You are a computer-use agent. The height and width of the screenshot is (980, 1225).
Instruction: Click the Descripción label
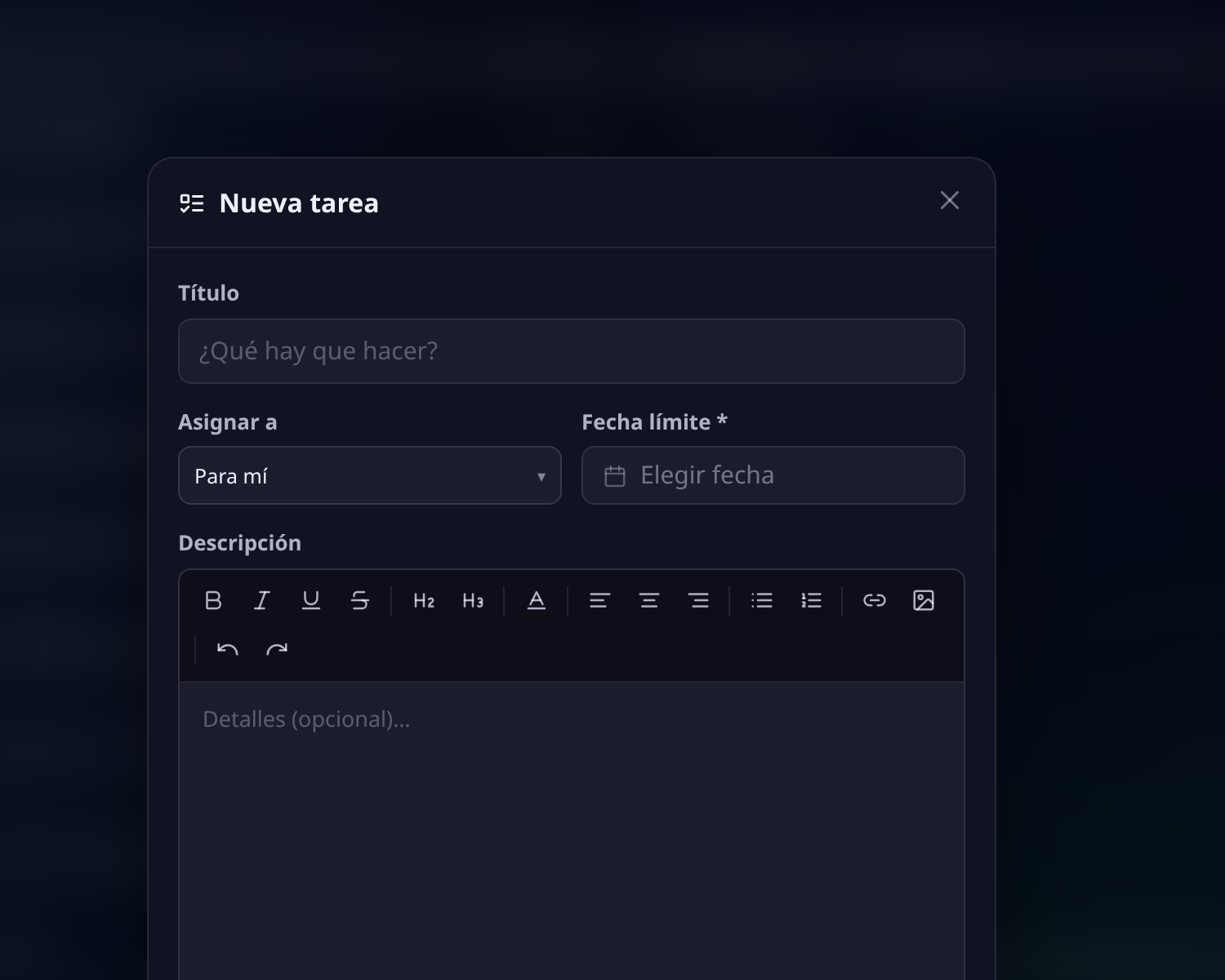tap(240, 543)
